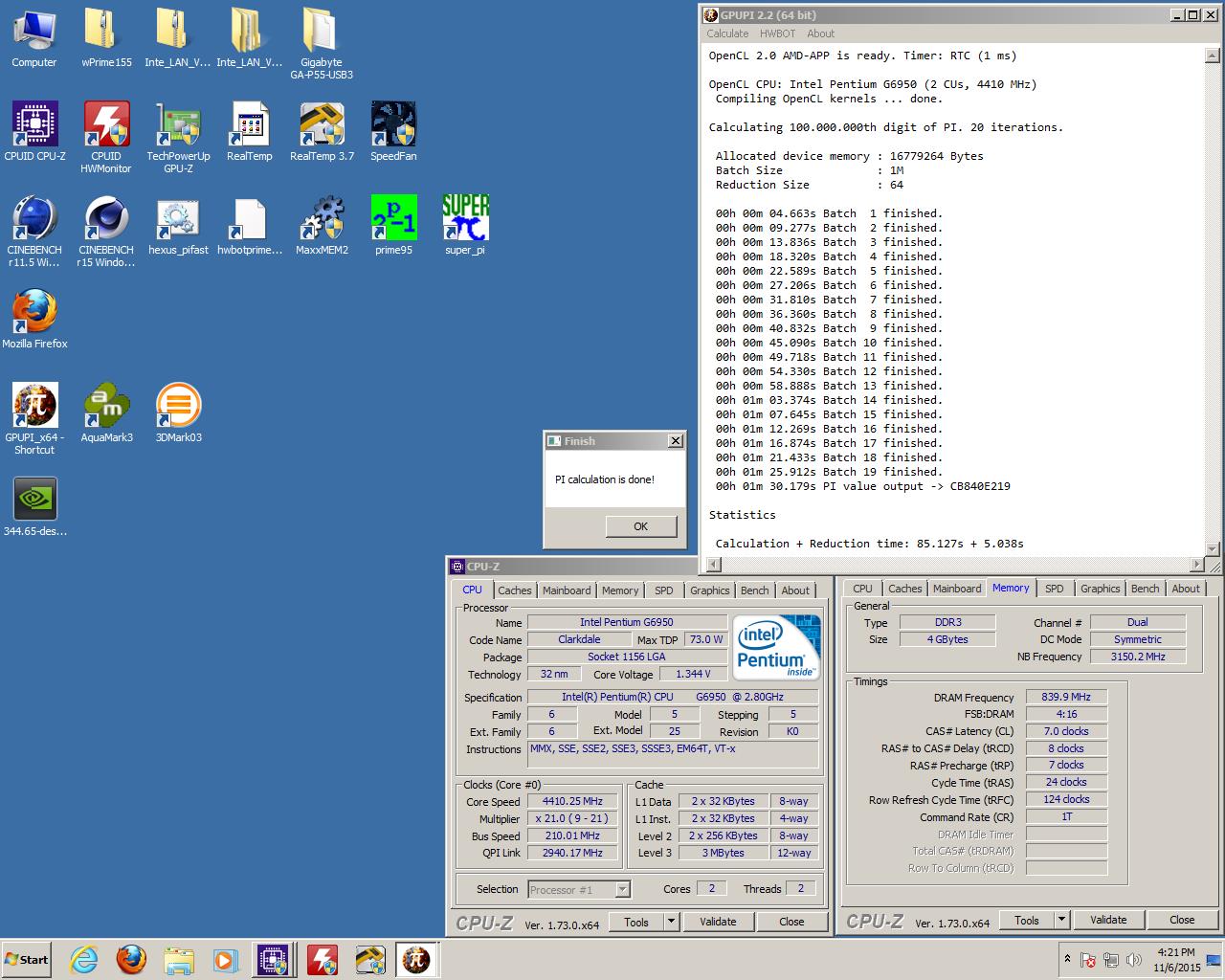The width and height of the screenshot is (1225, 980).
Task: Expand Tools dropdown arrow in right CPU-Z window
Action: [x=1061, y=920]
